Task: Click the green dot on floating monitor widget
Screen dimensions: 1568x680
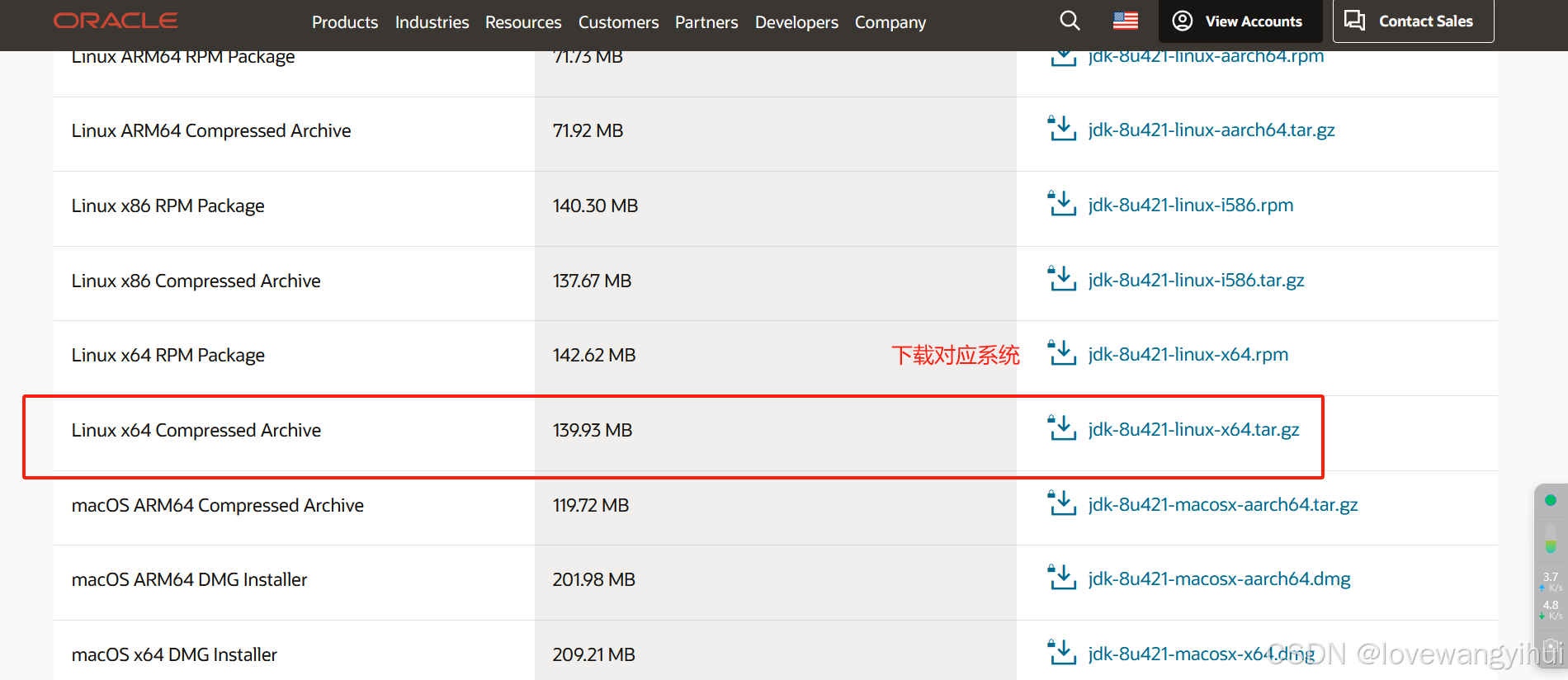Action: click(1551, 500)
